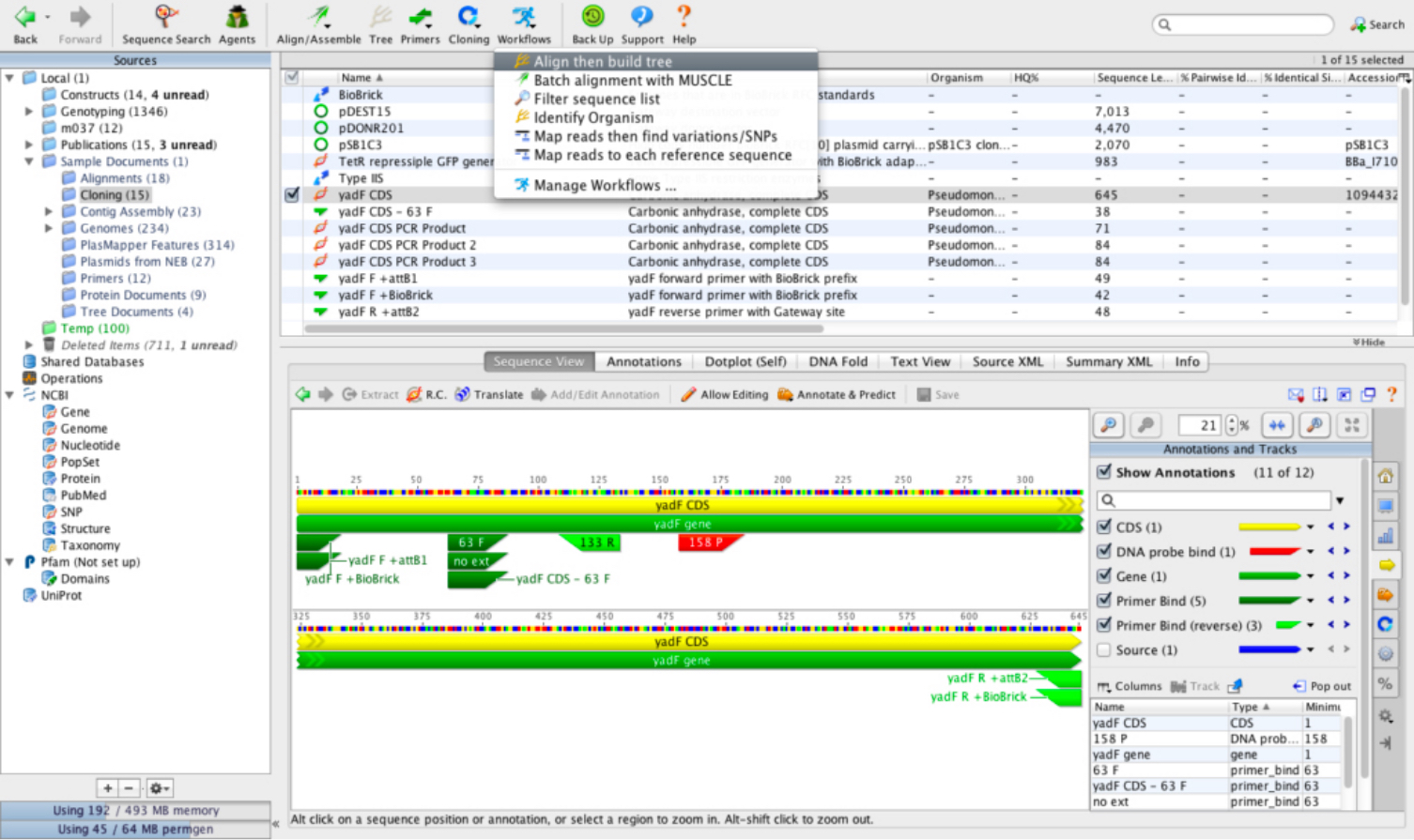The height and width of the screenshot is (840, 1414).
Task: Choose Manage Workflows...
Action: (x=655, y=185)
